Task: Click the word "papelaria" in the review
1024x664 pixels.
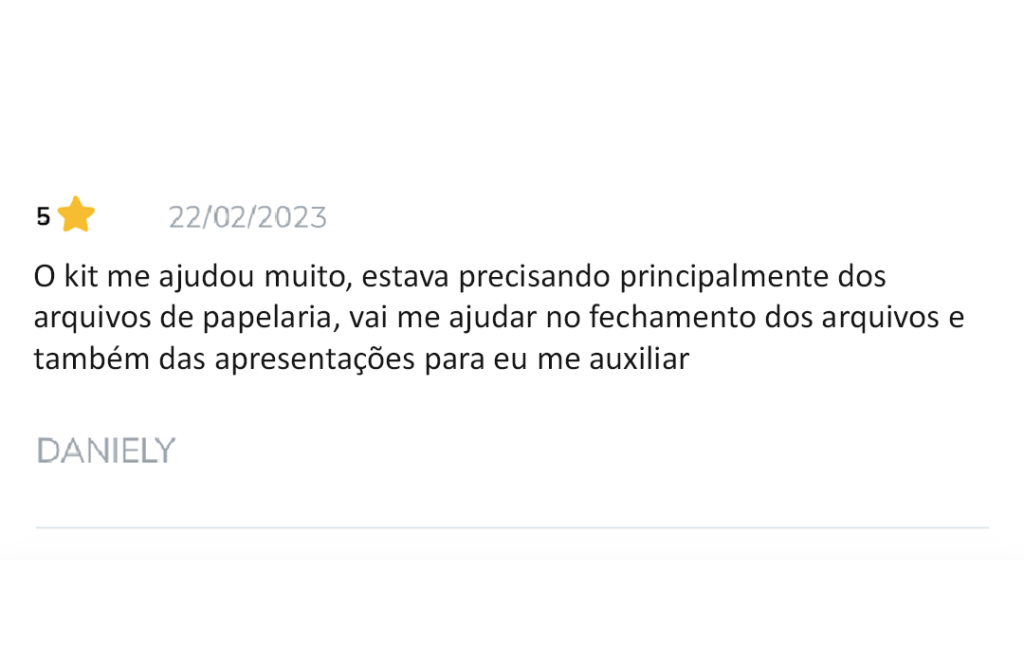Action: 260,318
